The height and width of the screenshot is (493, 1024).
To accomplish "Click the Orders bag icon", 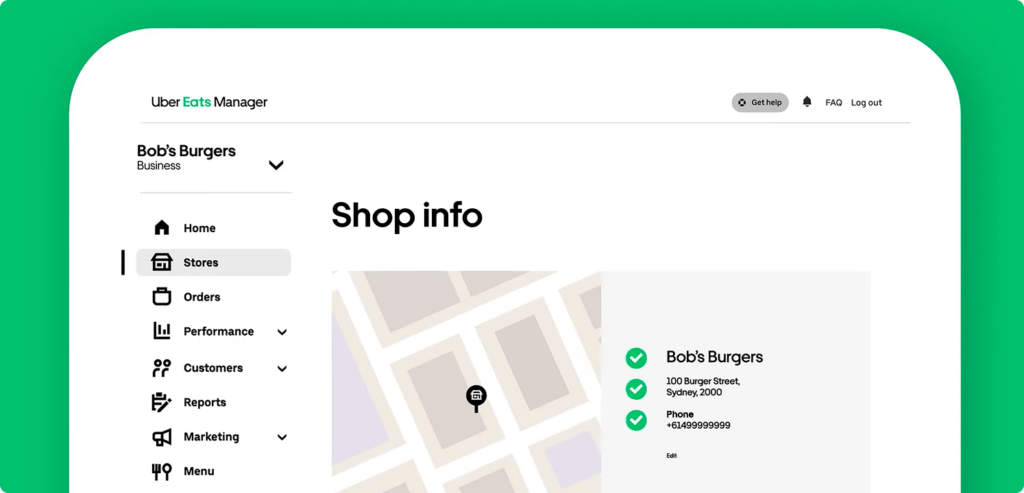I will [161, 296].
